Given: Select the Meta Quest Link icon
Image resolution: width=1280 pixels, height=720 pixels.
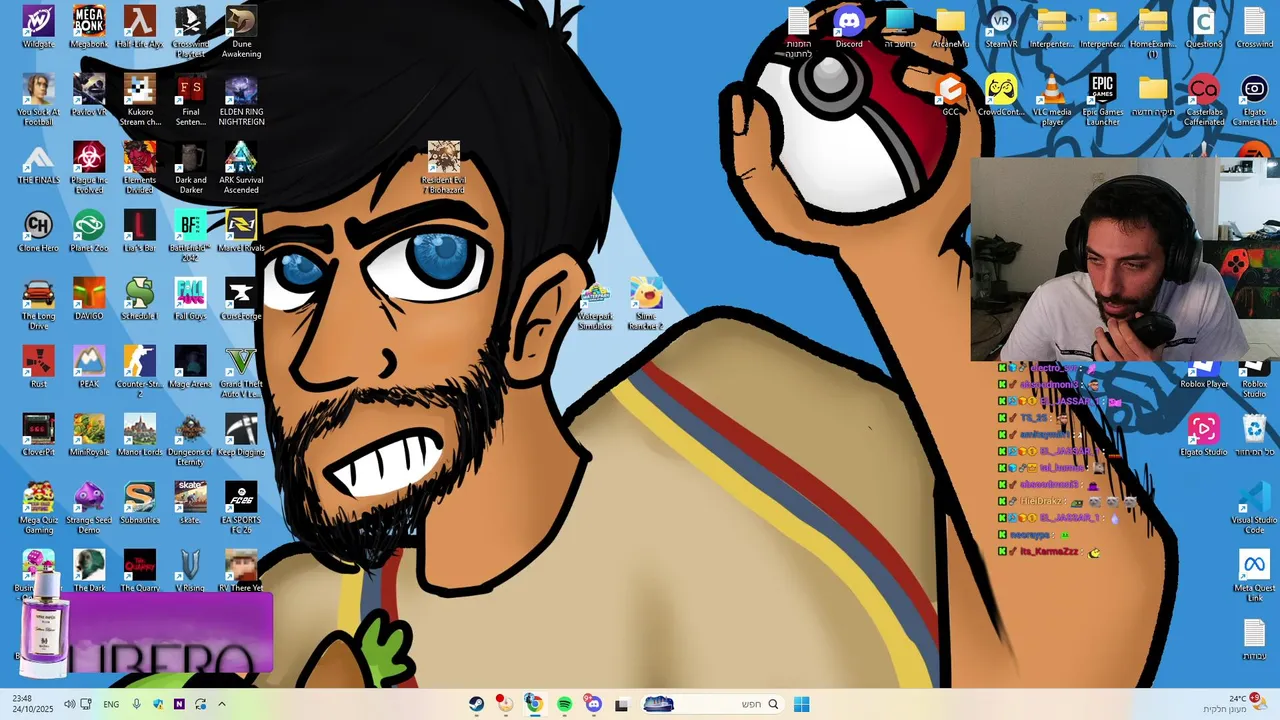Looking at the screenshot, I should pos(1254,576).
